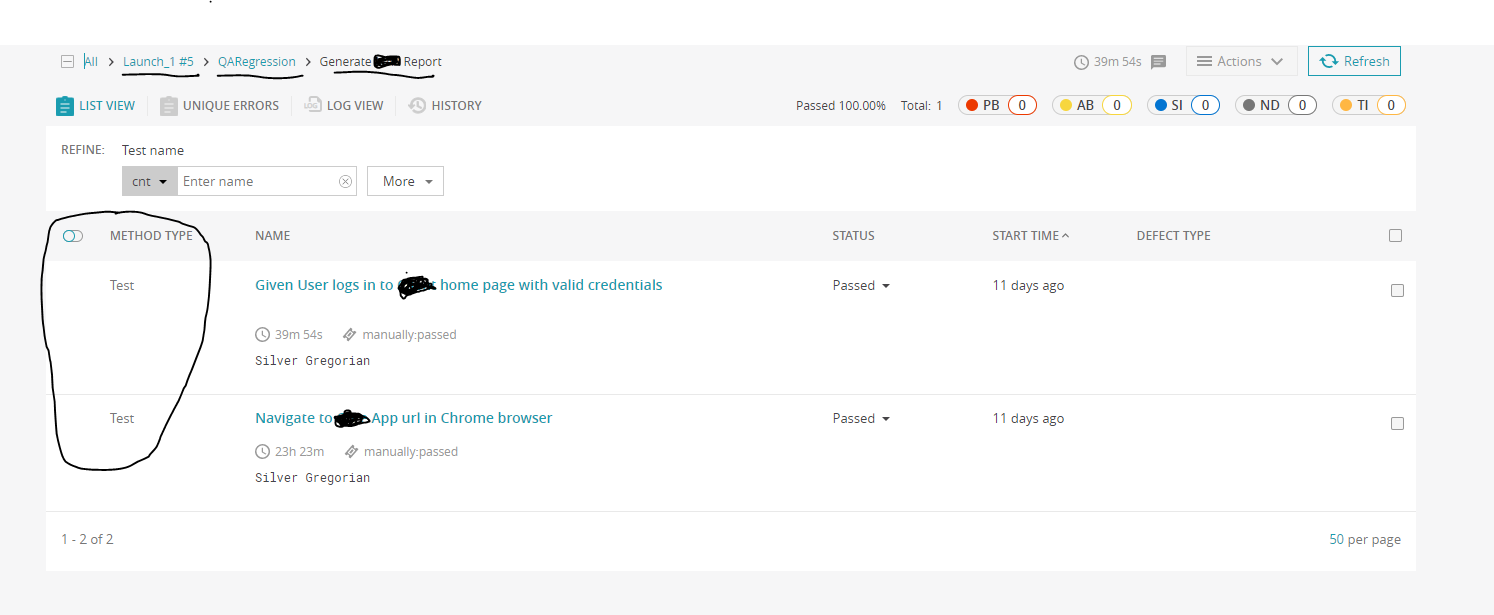Open the cnt filter dropdown
1494x615 pixels.
point(149,181)
